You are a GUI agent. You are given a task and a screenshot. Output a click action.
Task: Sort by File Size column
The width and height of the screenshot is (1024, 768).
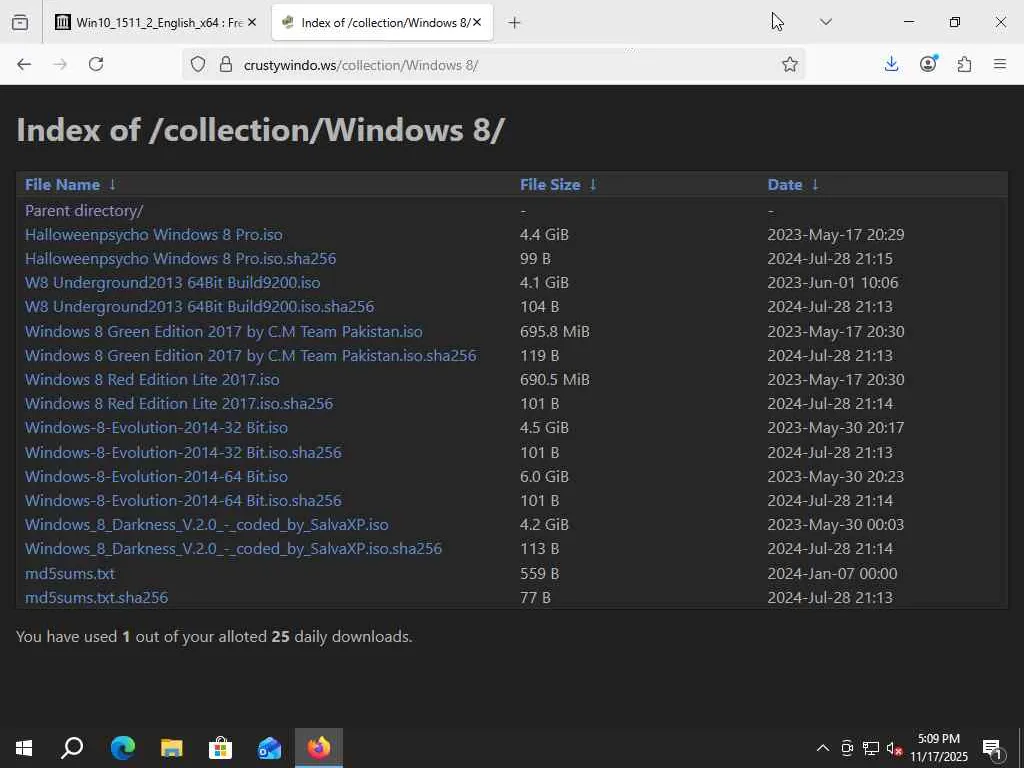[x=550, y=185]
